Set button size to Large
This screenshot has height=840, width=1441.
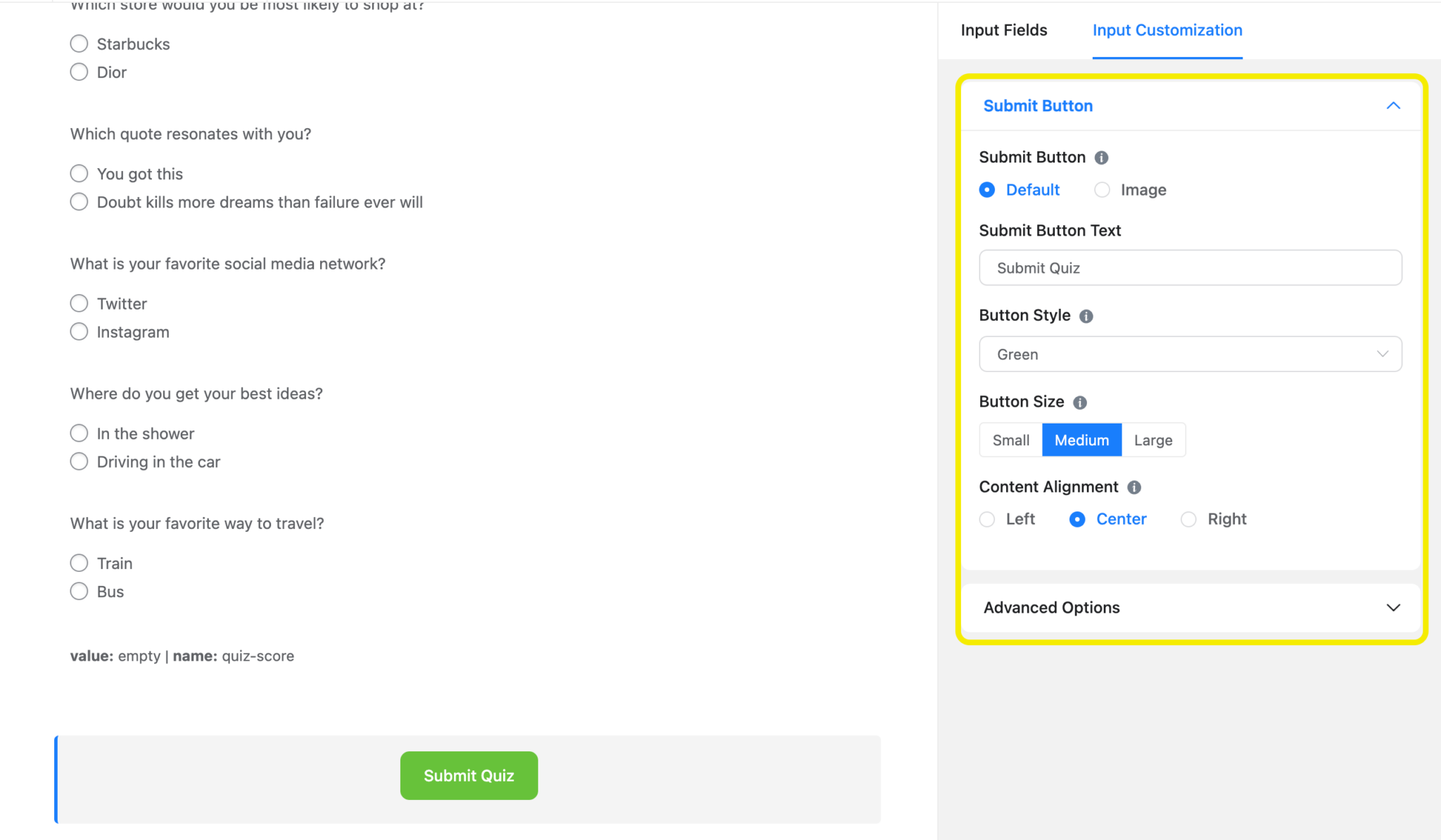(x=1153, y=440)
